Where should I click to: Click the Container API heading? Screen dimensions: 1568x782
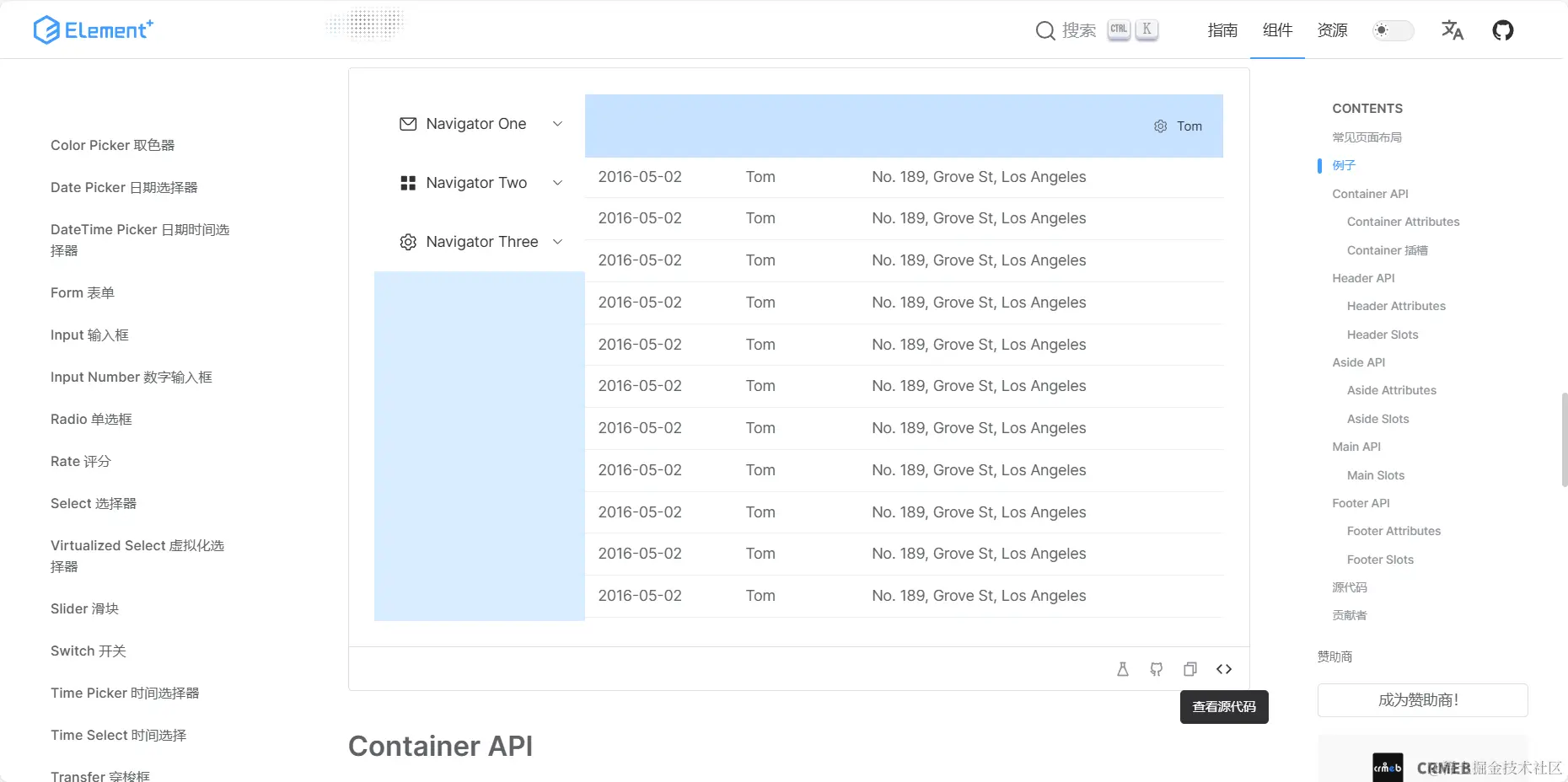[x=440, y=746]
